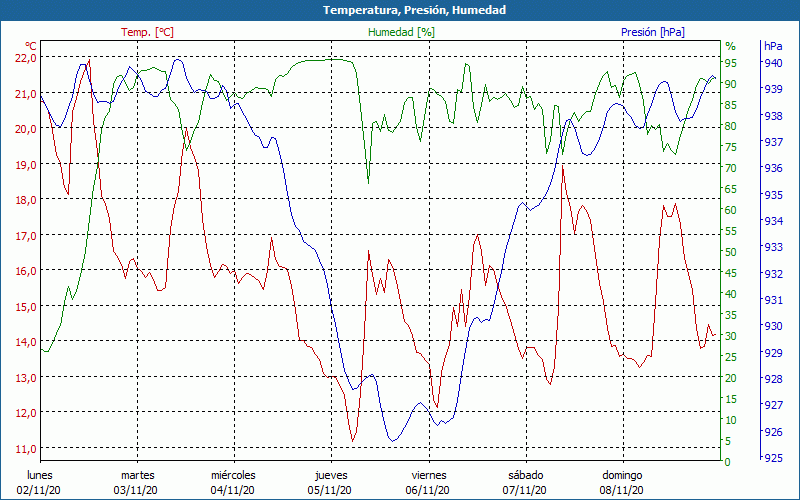Click the '65' humidity axis value
800x500 pixels.
731,189
